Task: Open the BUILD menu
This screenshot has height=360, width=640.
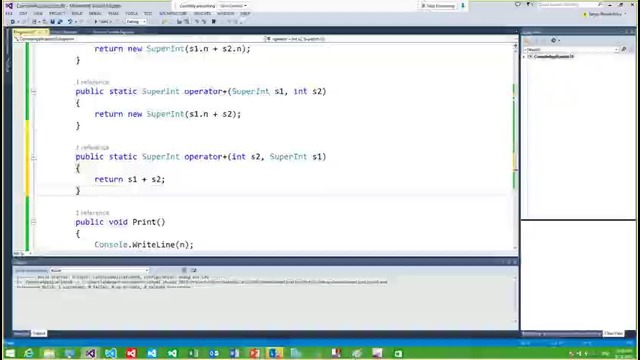Action: click(x=77, y=13)
